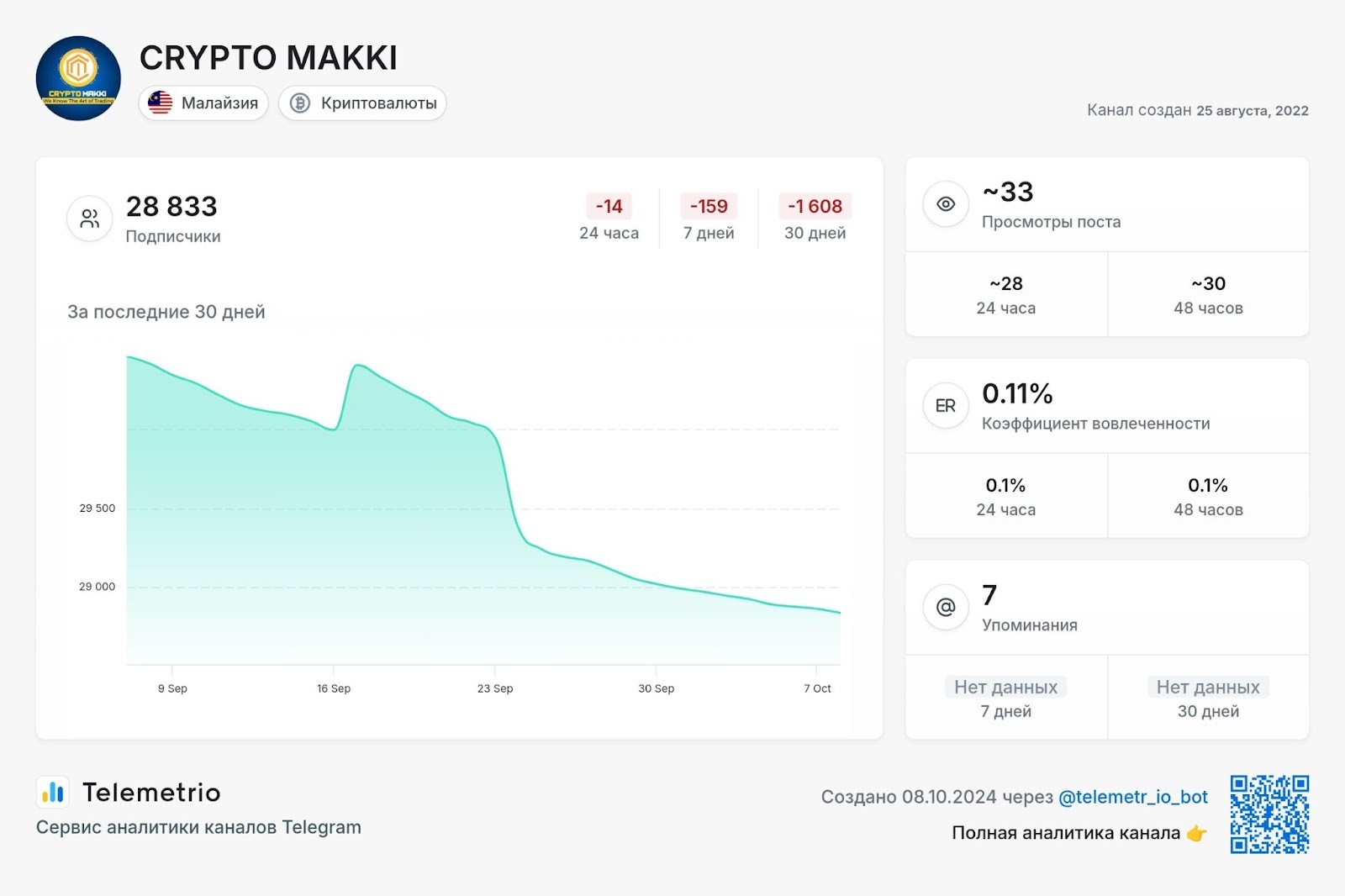Screen dimensions: 1345x896
Task: Click the -14 24-hour change badge
Action: [609, 206]
